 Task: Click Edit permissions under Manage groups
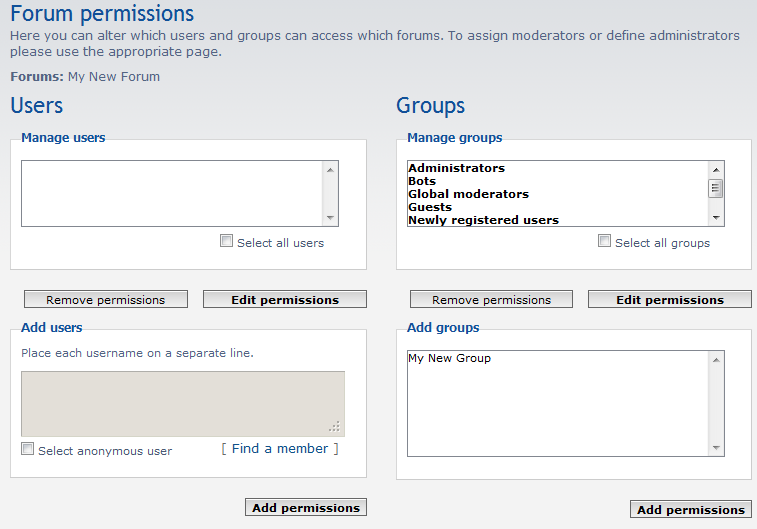click(669, 299)
